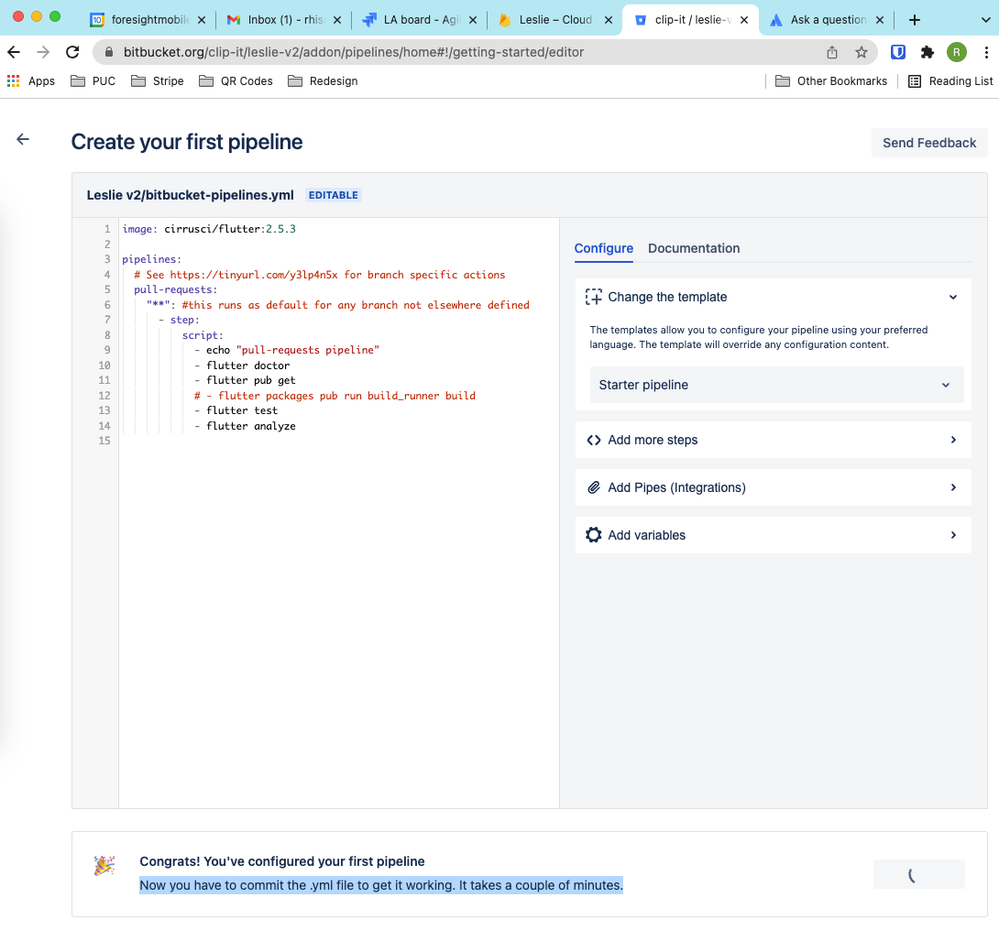Open a new browser tab
999x939 pixels.
tap(914, 20)
